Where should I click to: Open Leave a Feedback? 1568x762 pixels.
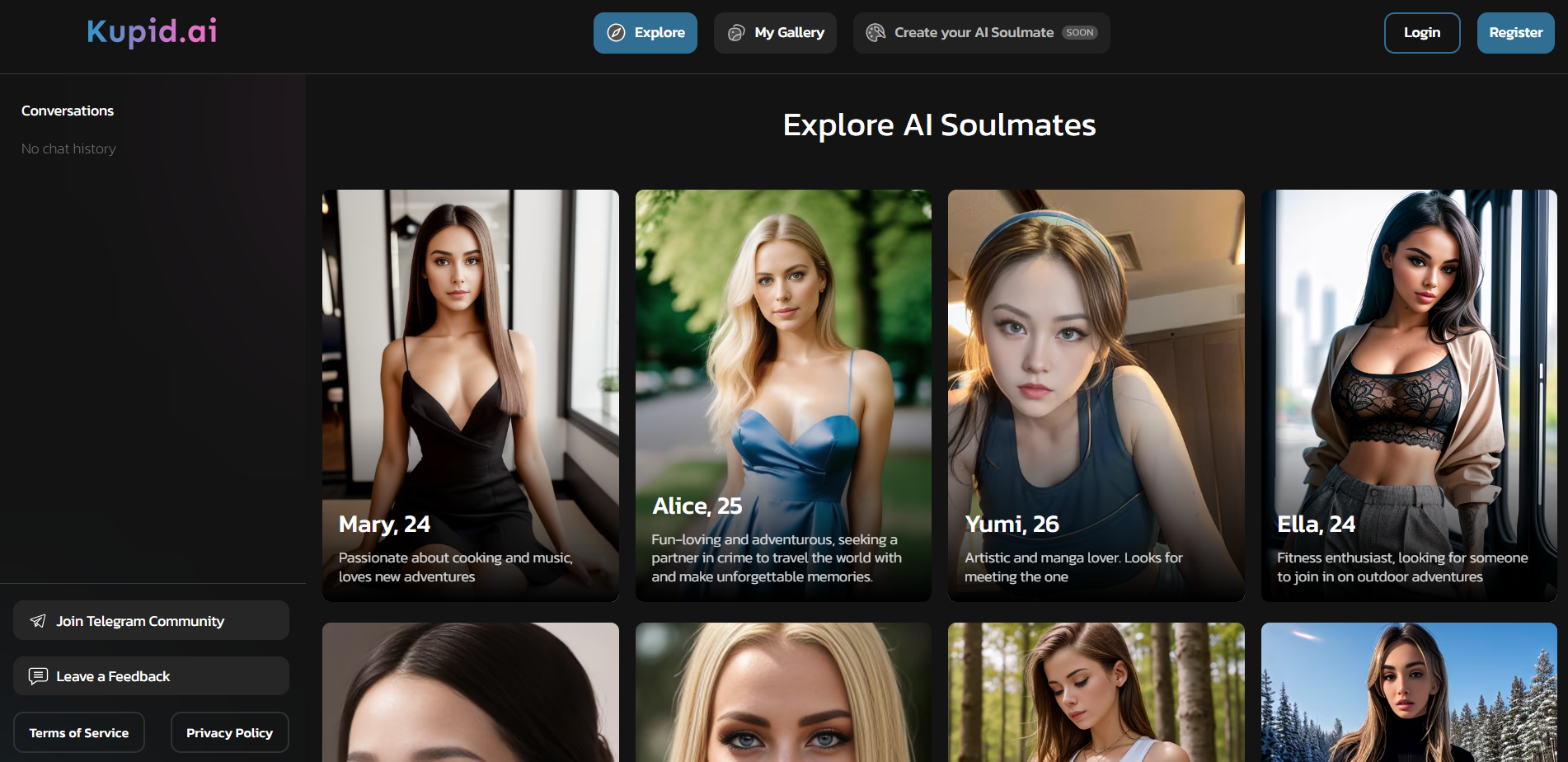pos(151,676)
